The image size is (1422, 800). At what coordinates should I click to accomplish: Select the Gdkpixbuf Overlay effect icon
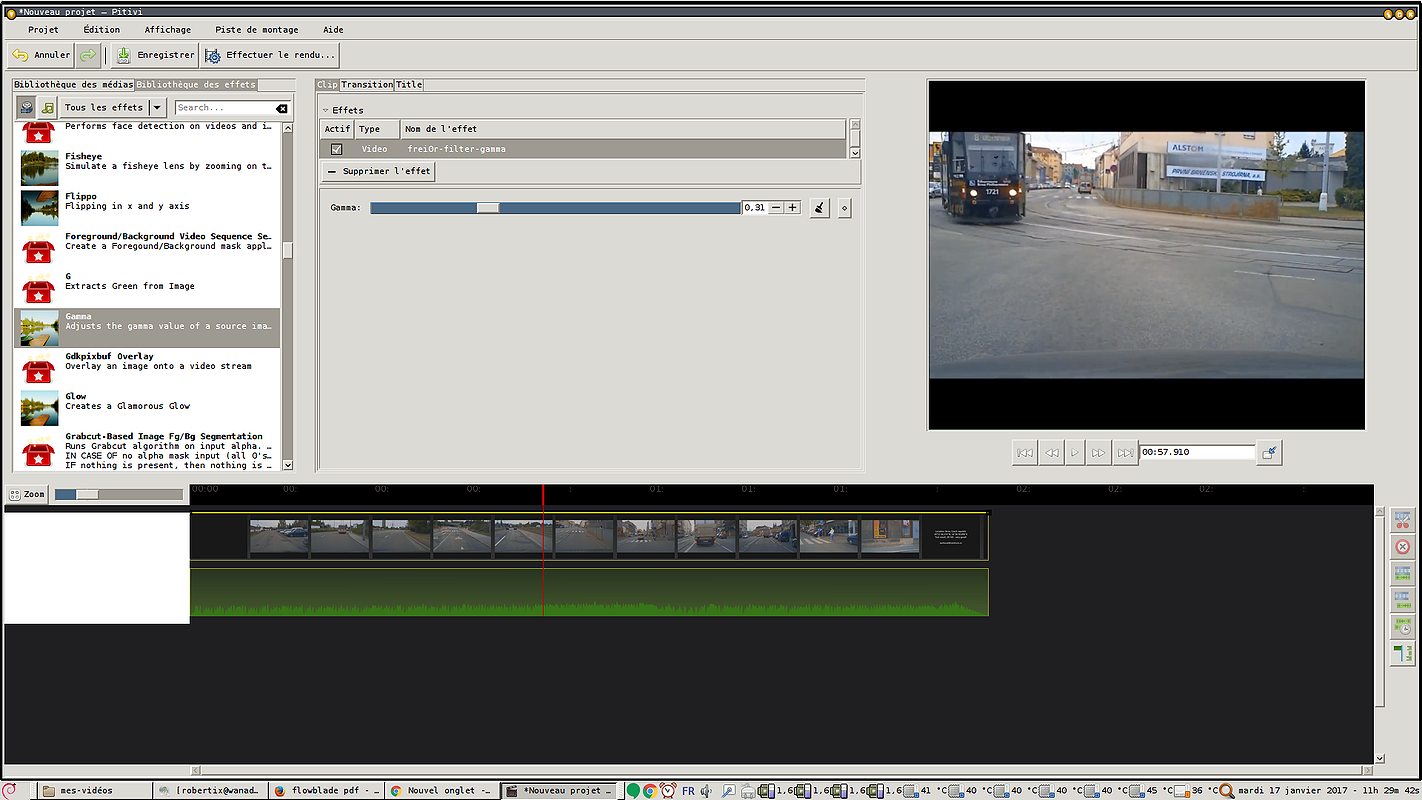tap(40, 367)
